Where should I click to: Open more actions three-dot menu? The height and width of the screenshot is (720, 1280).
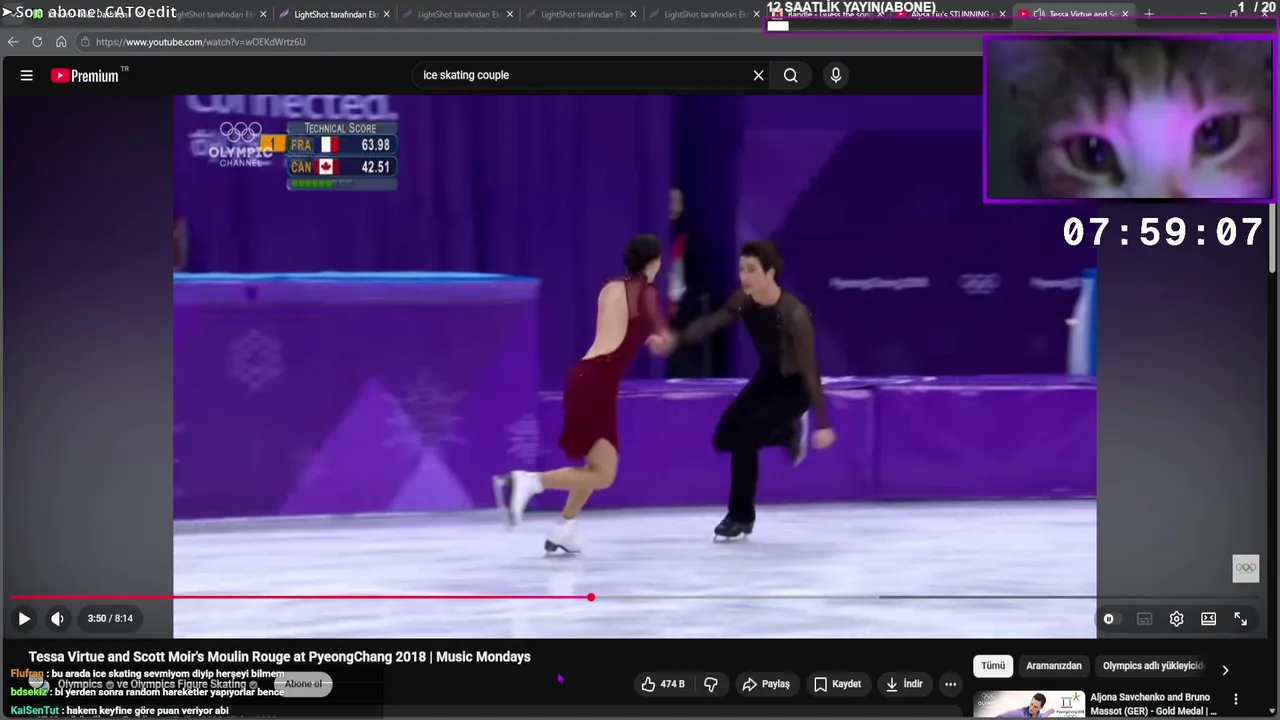[x=951, y=684]
